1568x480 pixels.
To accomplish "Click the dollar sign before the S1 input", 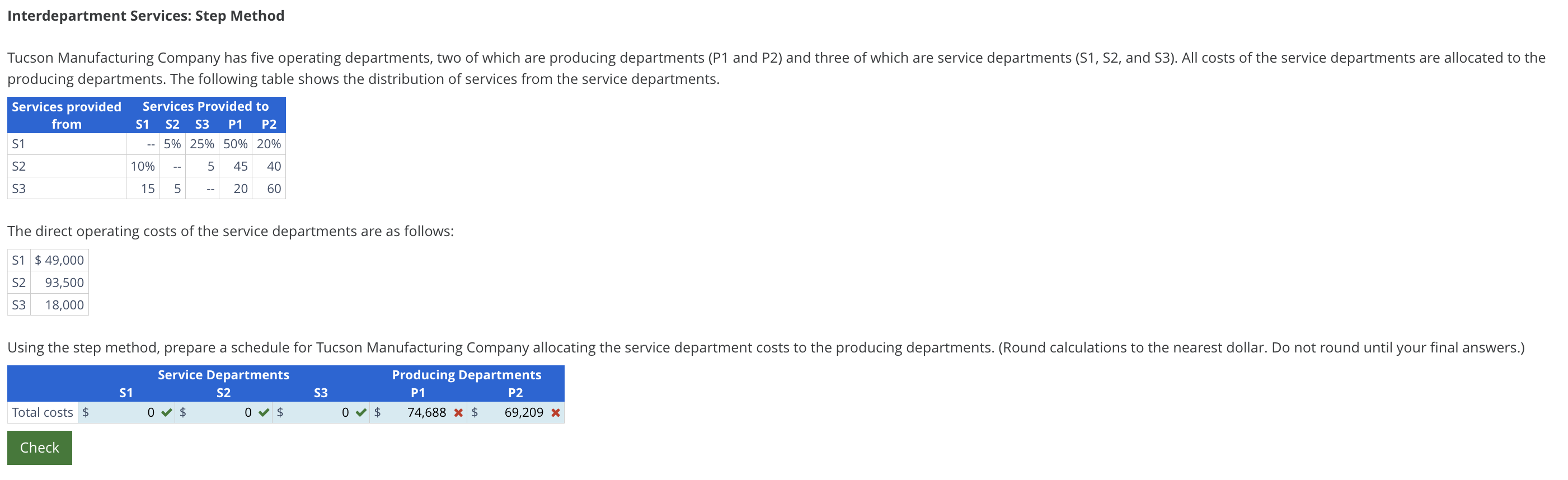I will point(86,412).
